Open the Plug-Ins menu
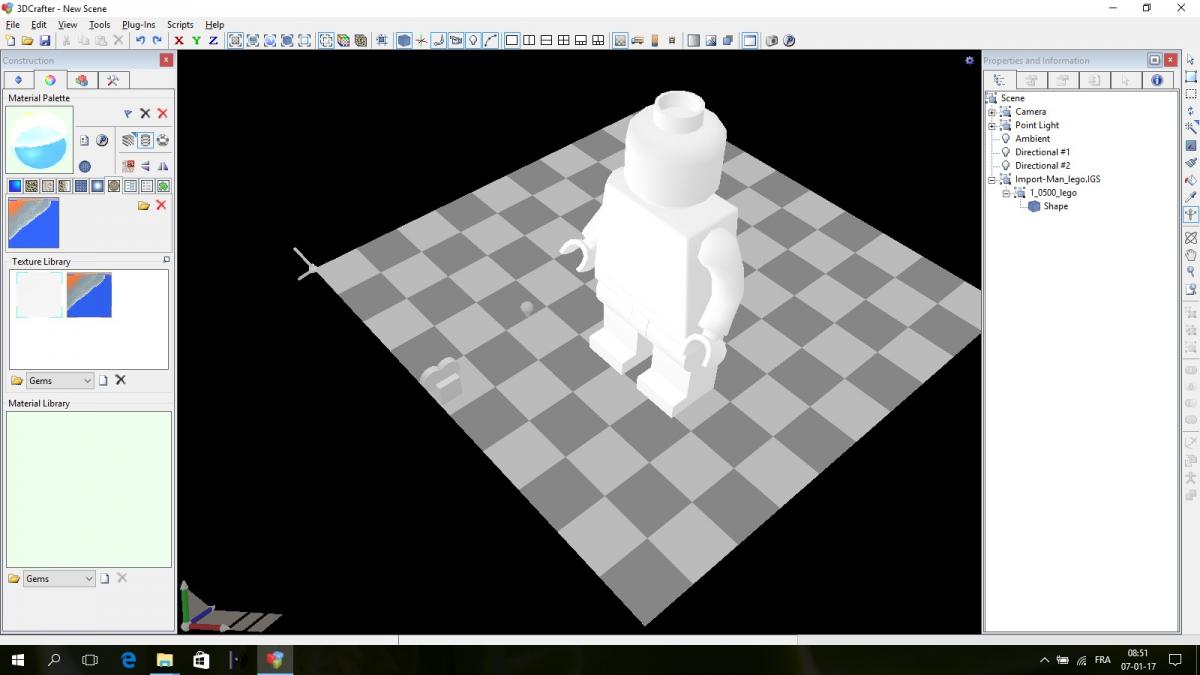This screenshot has height=675, width=1200. 139,24
